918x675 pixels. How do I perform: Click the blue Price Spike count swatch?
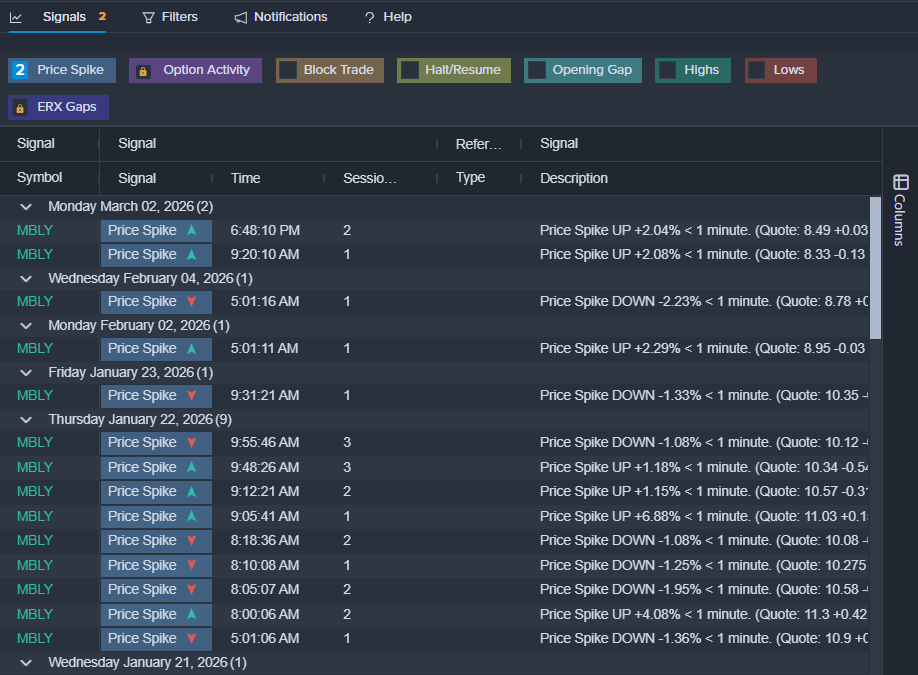point(20,70)
